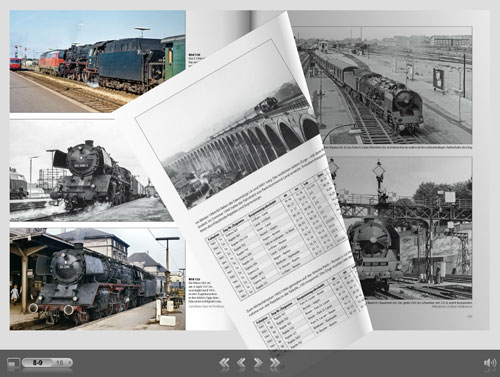Go to the next page
Screen dimensions: 500x377
click(x=258, y=362)
